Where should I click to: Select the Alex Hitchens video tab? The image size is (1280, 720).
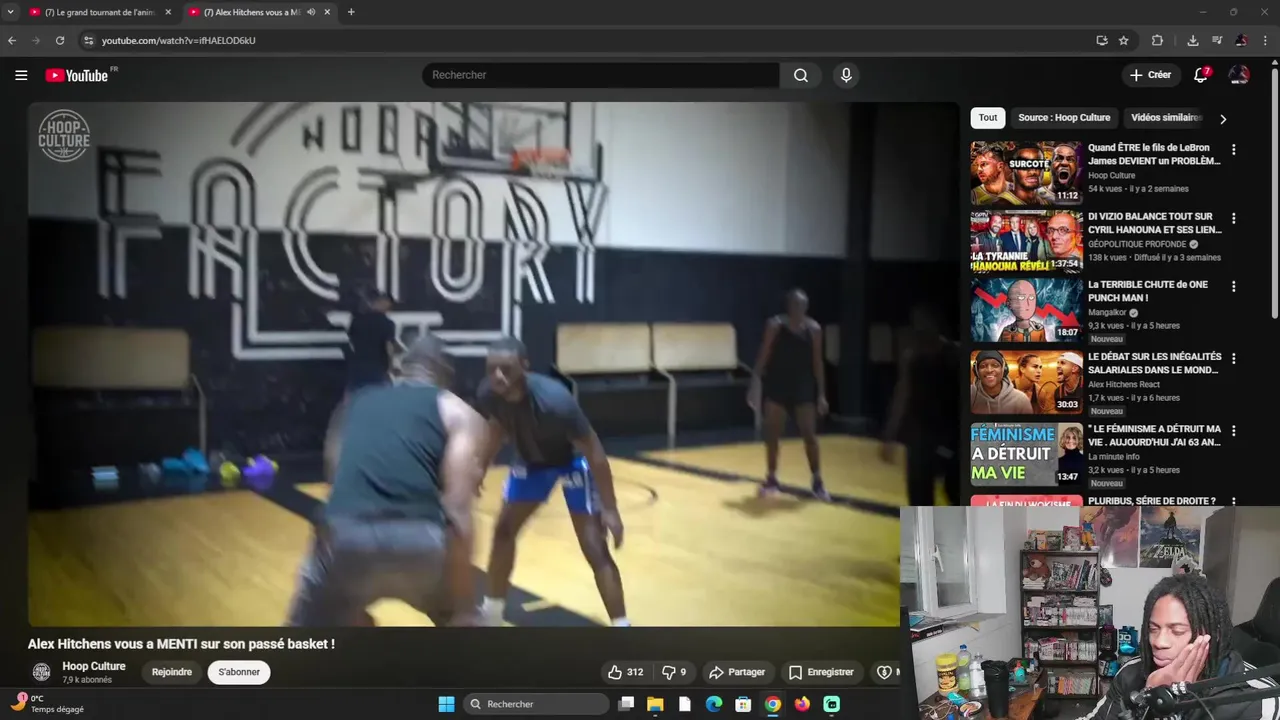[260, 12]
